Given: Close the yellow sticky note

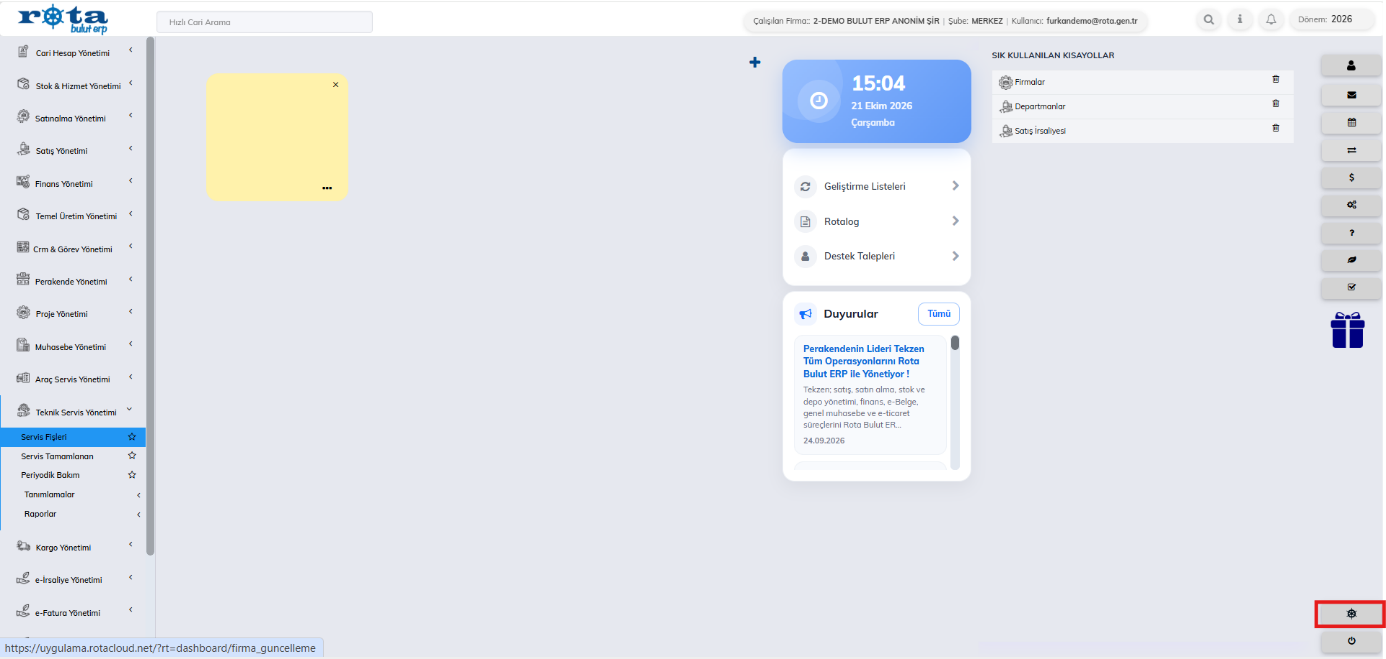Looking at the screenshot, I should (335, 85).
